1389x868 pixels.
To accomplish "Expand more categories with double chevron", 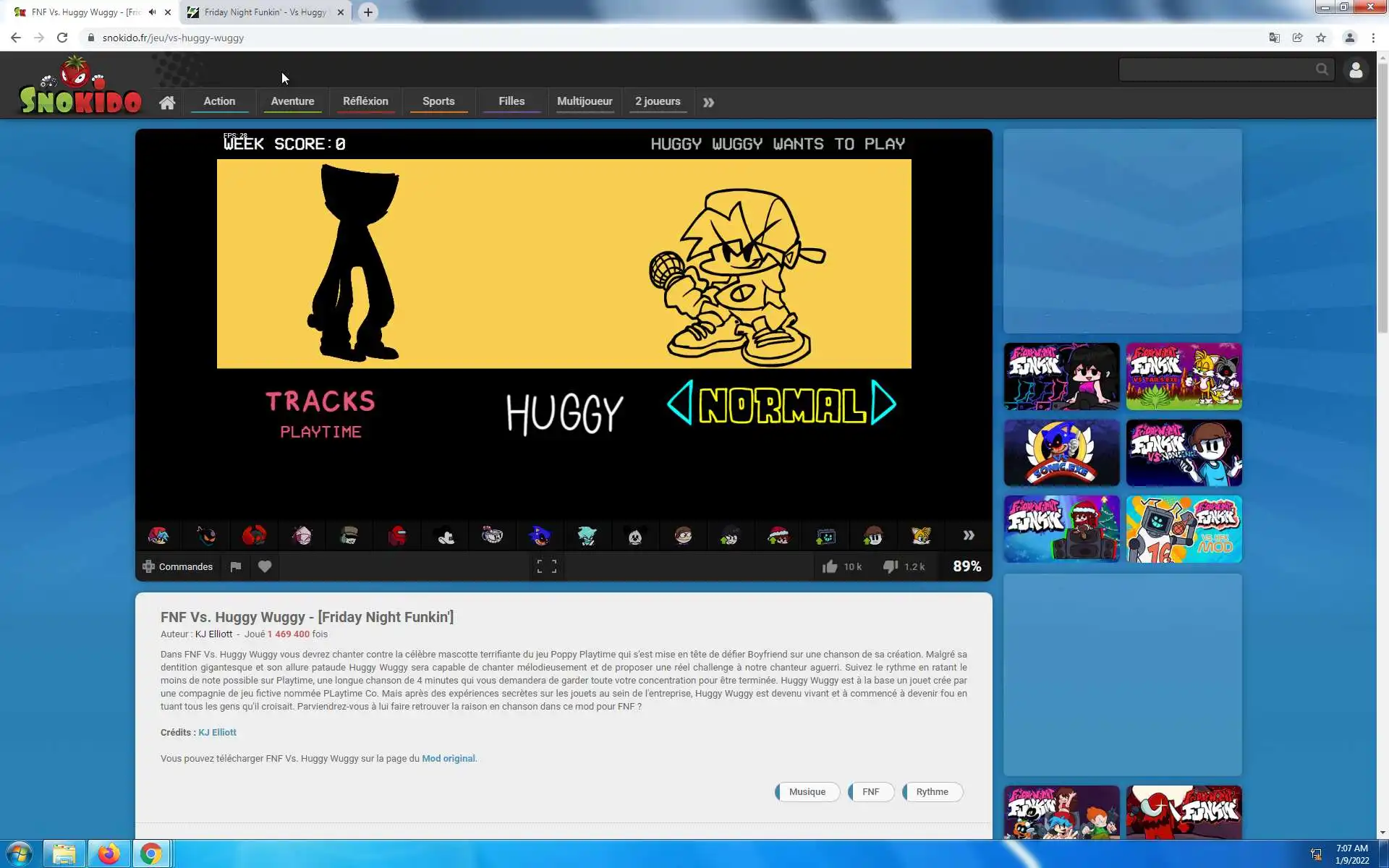I will point(708,102).
